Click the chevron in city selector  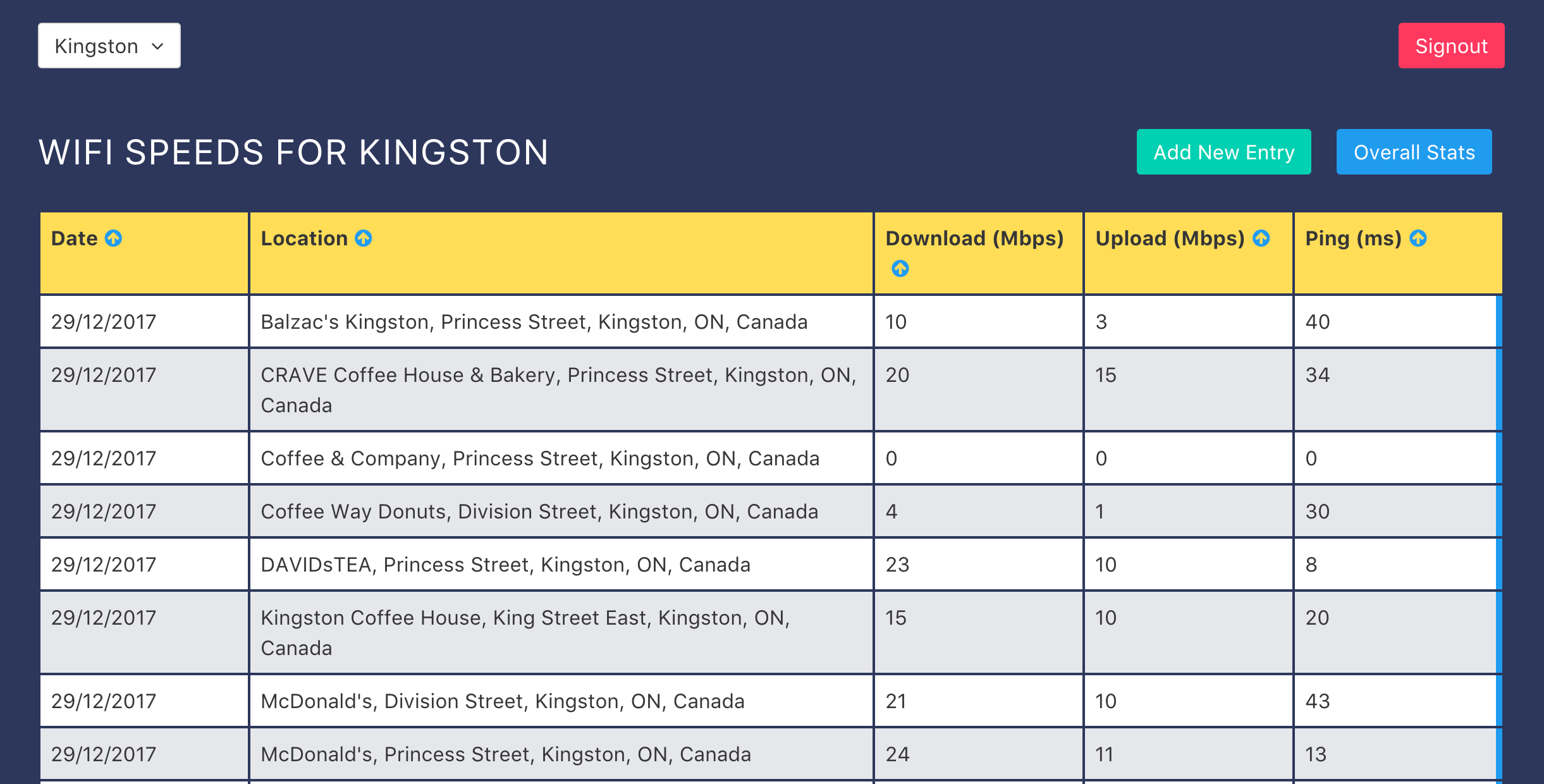point(158,46)
